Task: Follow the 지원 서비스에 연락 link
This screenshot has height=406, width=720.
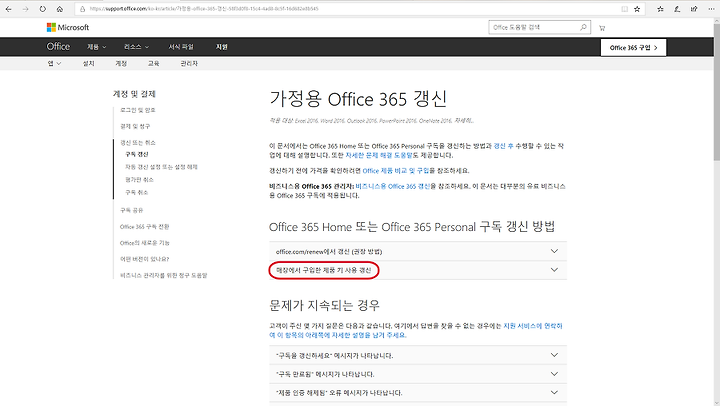Action: [x=533, y=326]
